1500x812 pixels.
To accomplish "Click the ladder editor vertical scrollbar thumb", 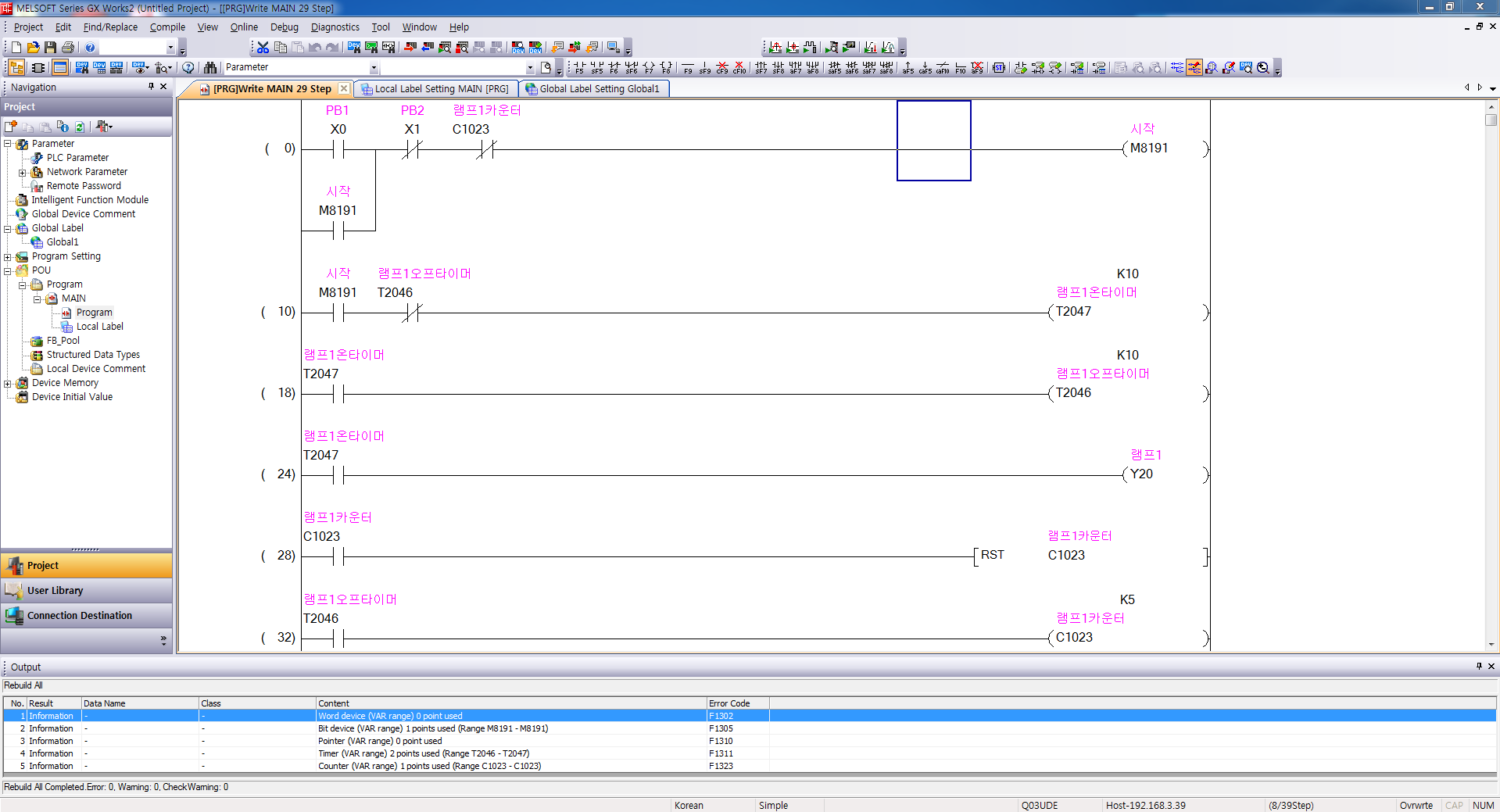I will pyautogui.click(x=1491, y=120).
